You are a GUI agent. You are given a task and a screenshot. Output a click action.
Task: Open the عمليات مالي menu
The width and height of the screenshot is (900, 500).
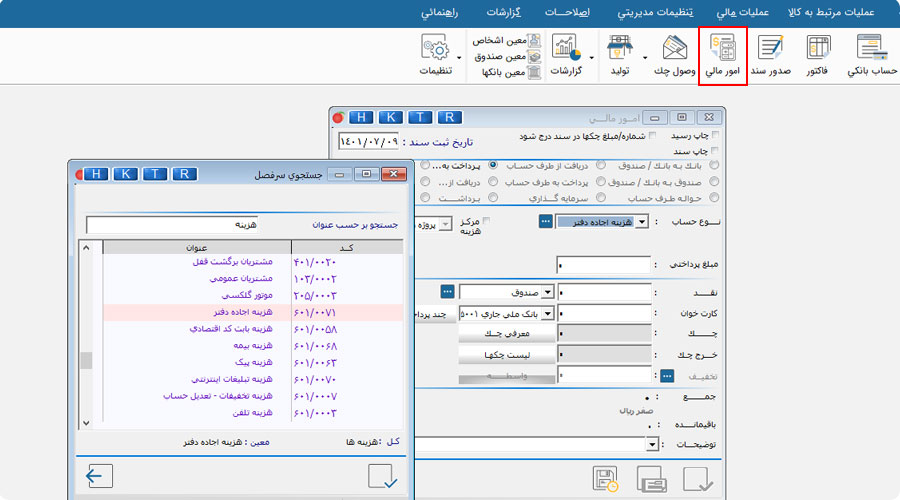click(742, 12)
